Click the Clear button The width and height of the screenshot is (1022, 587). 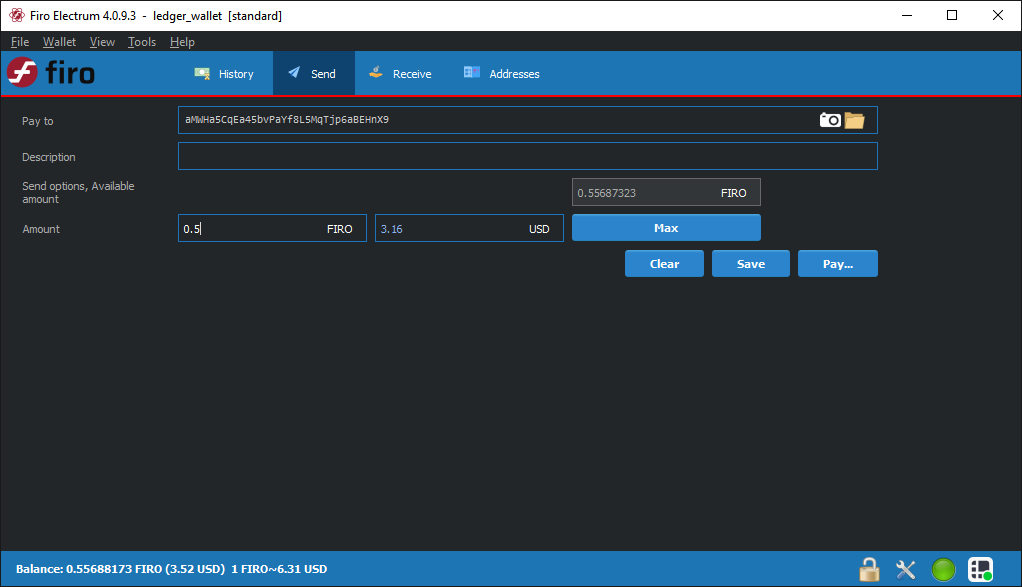click(664, 264)
